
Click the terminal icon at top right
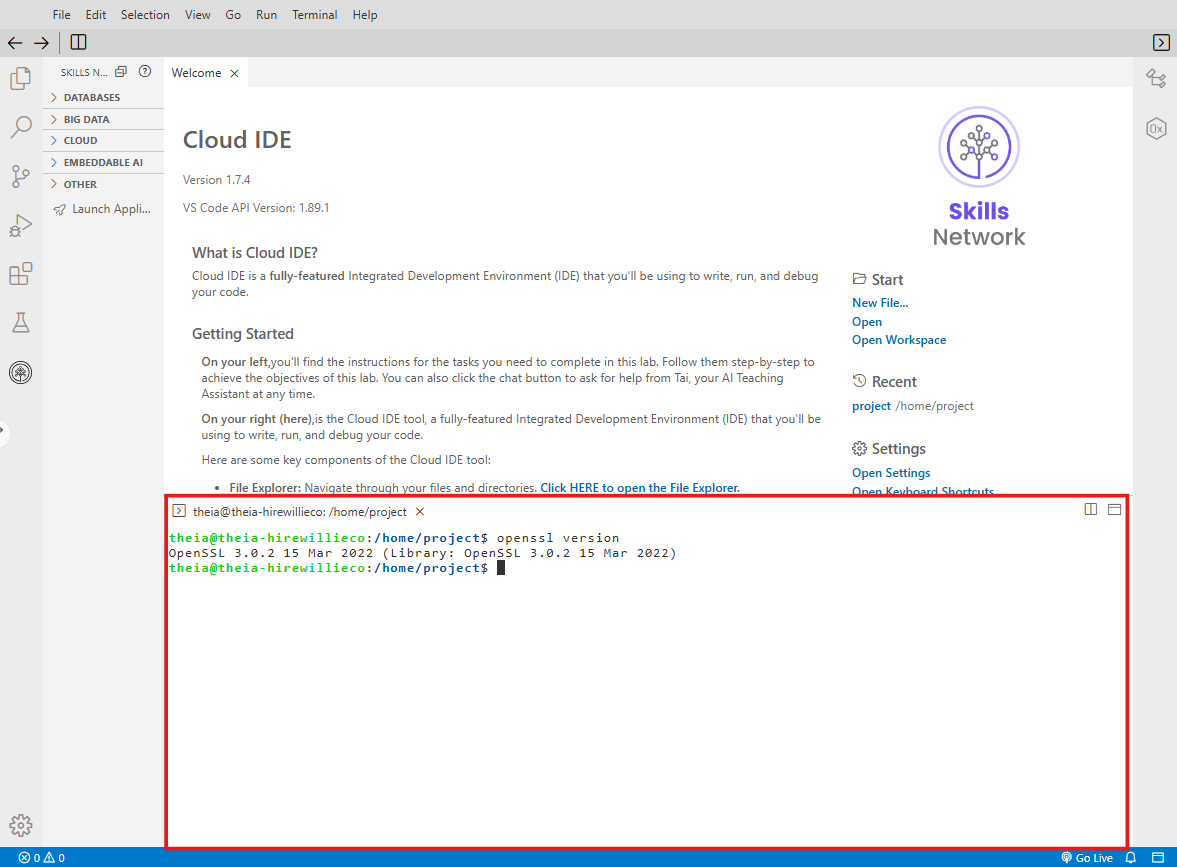1160,43
